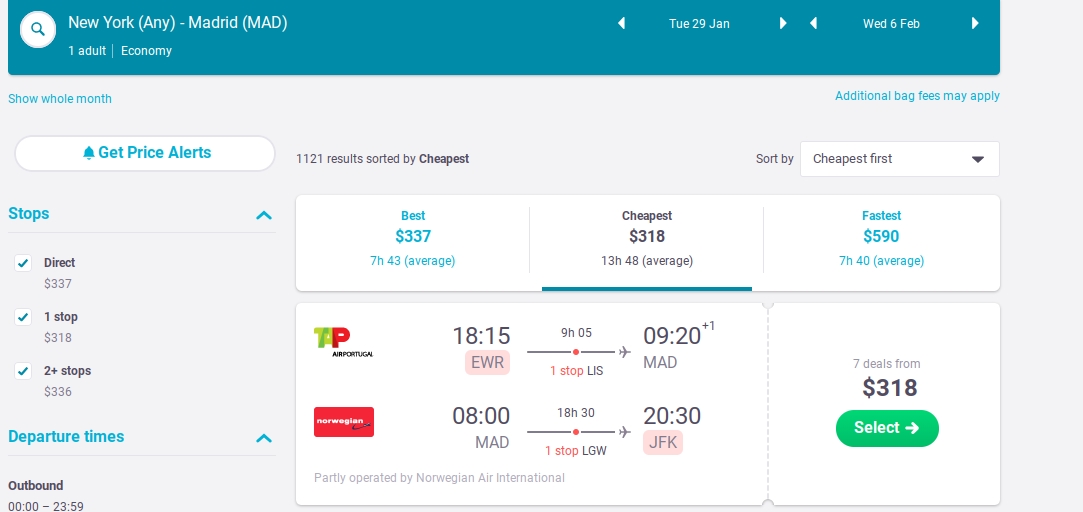Open Additional bag fees may apply link
This screenshot has width=1083, height=512.
[917, 96]
